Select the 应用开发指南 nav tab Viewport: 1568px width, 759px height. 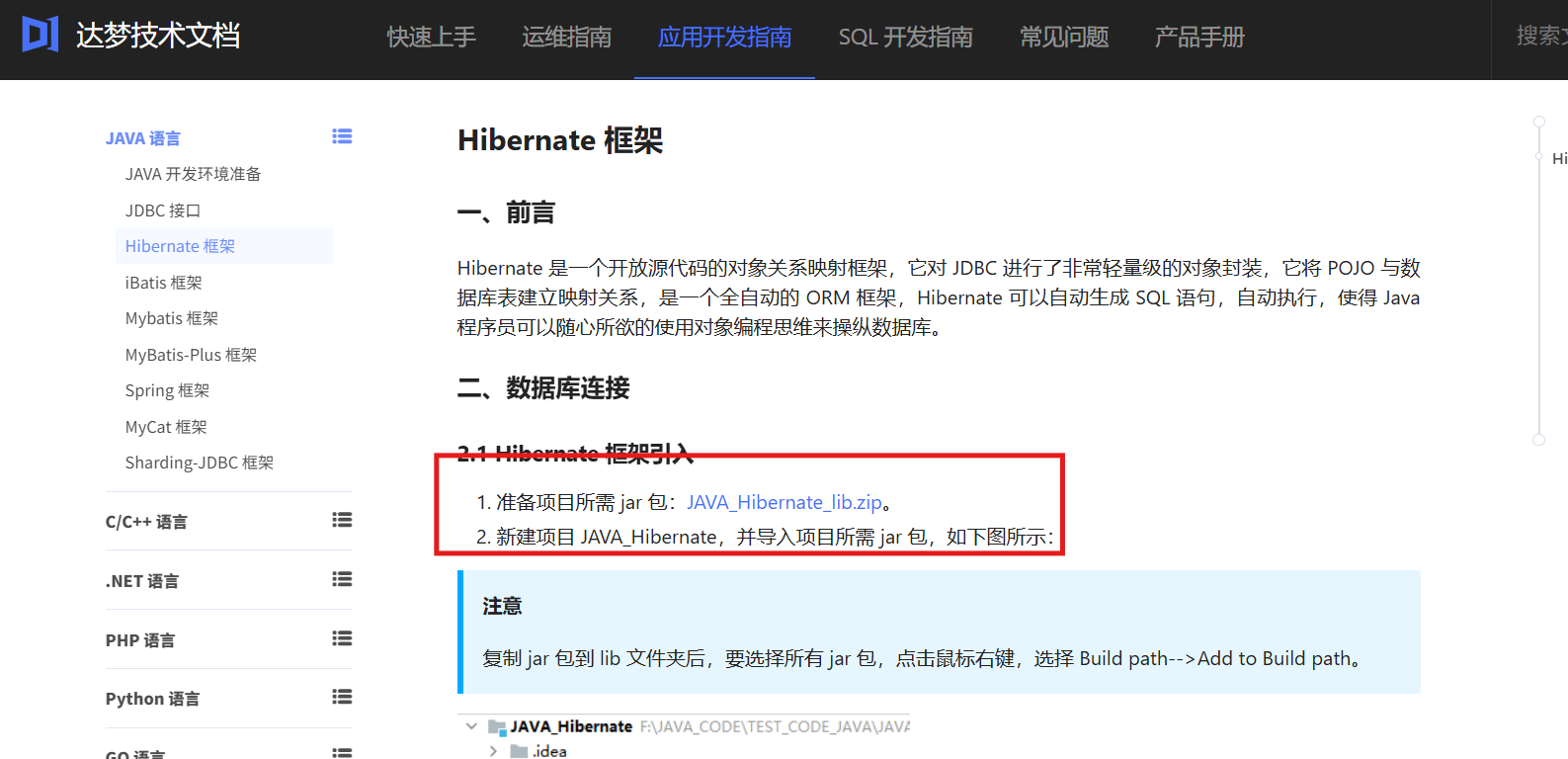click(x=724, y=38)
